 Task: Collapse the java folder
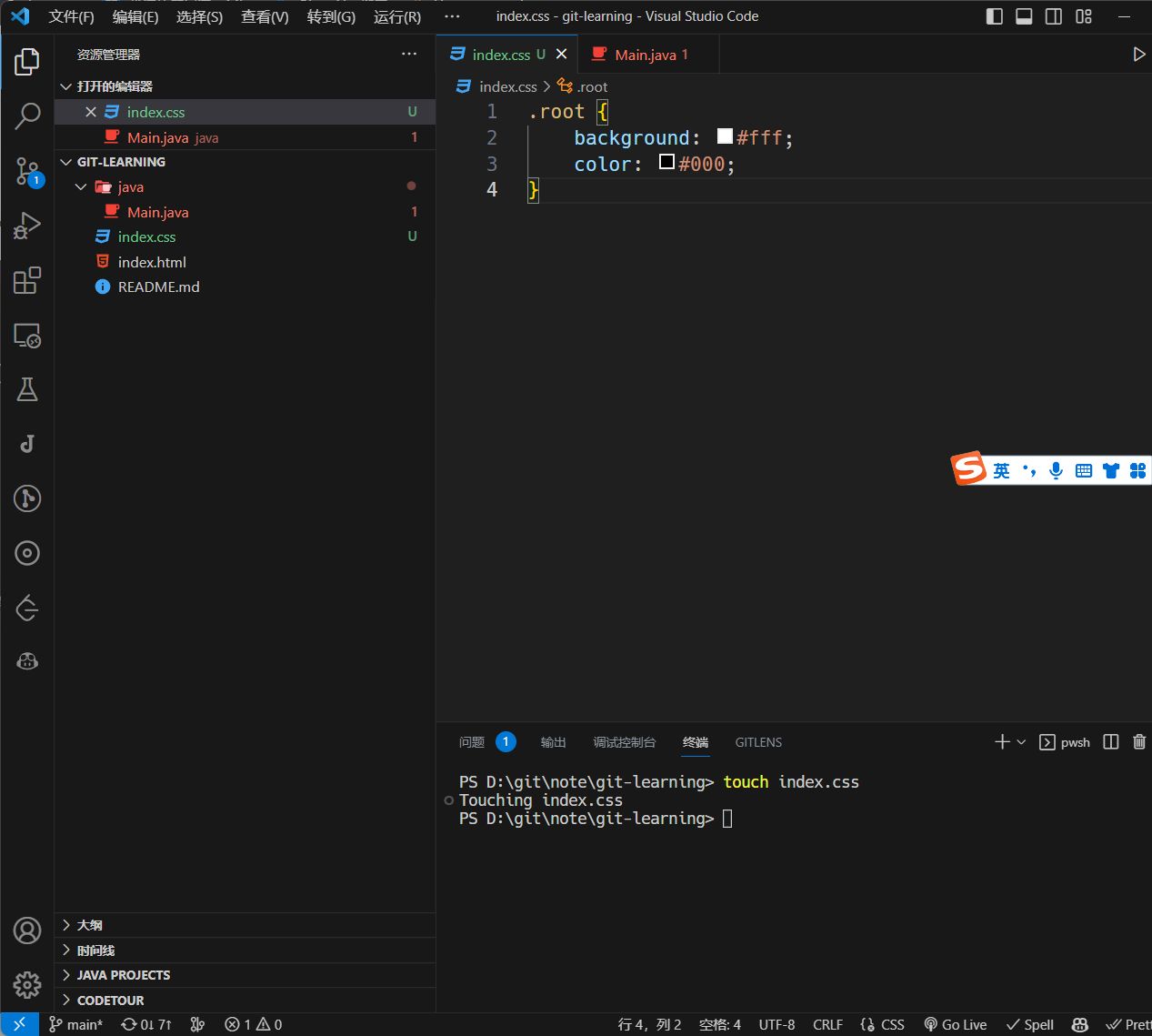point(82,186)
